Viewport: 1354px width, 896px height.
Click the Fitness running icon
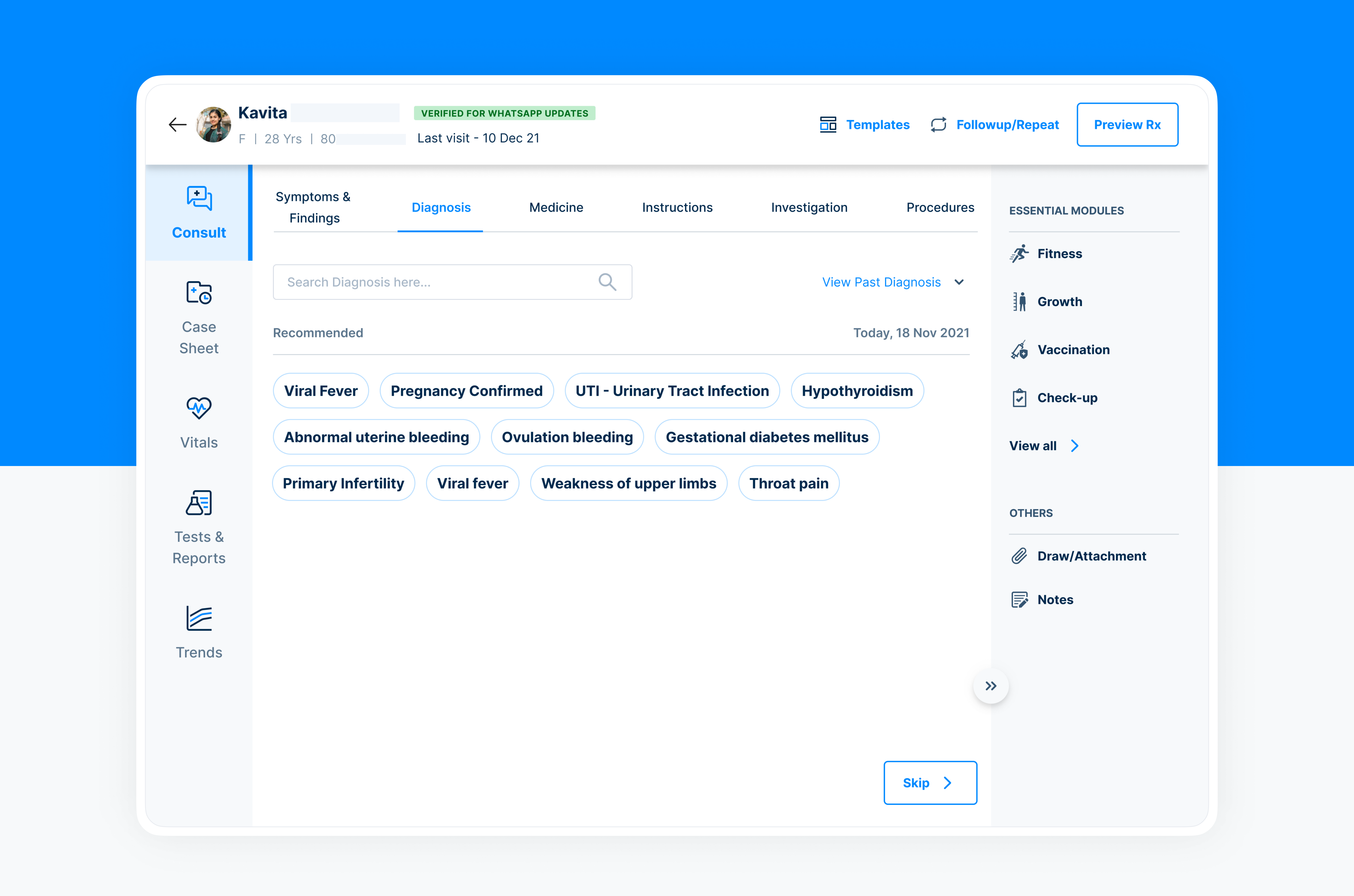tap(1019, 254)
